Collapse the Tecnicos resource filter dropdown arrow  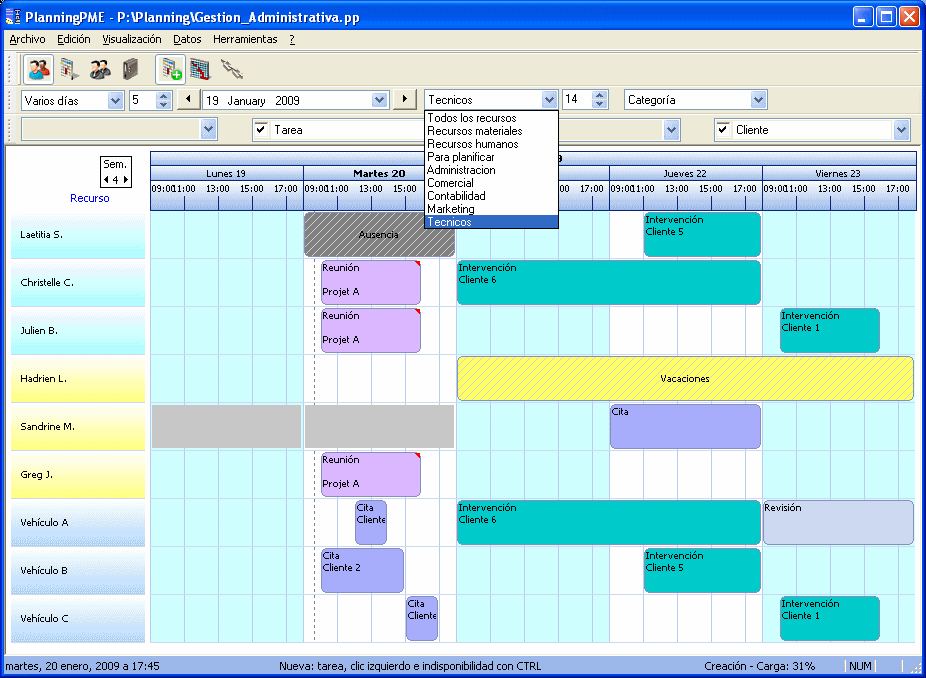click(549, 100)
